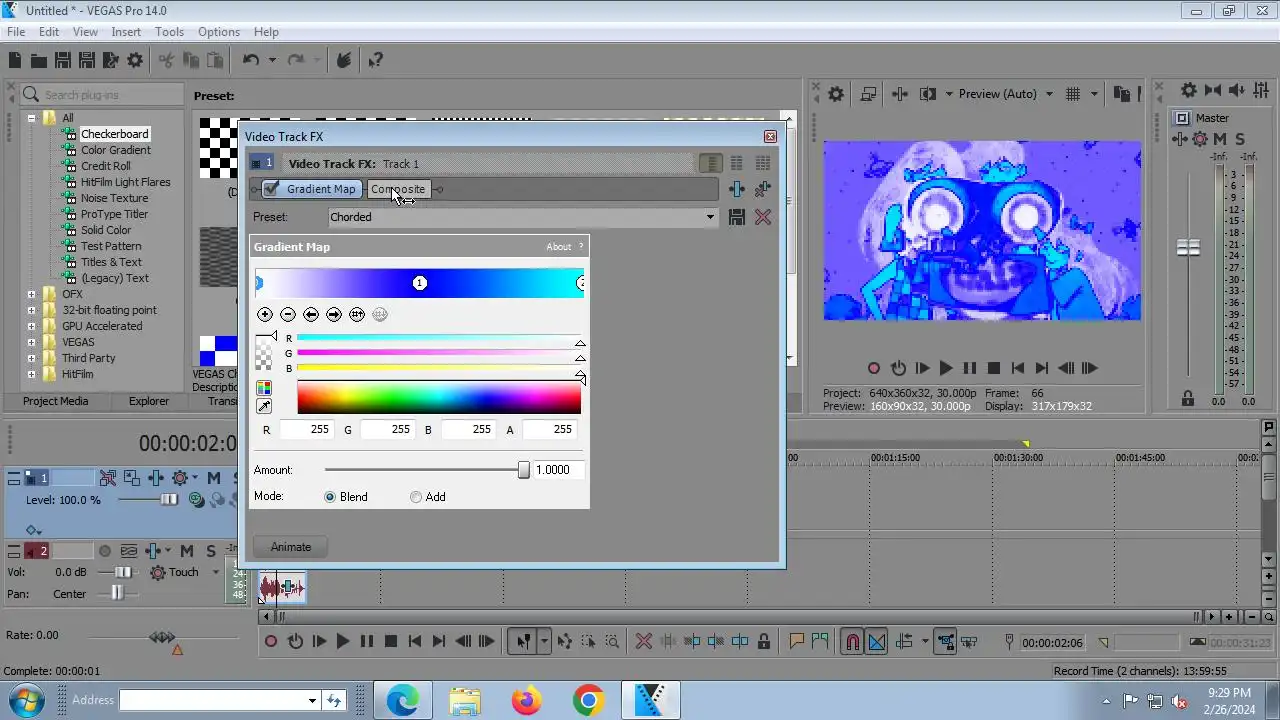Collapse the All plug-ins folder
Viewport: 1280px width, 720px height.
31,118
